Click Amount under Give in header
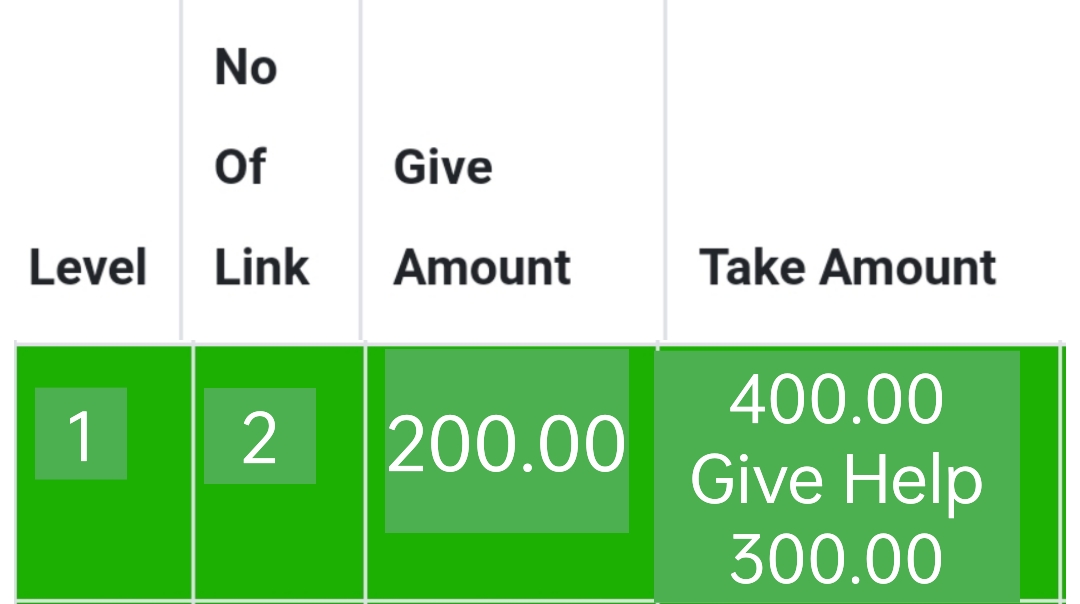This screenshot has height=604, width=1080. coord(481,267)
